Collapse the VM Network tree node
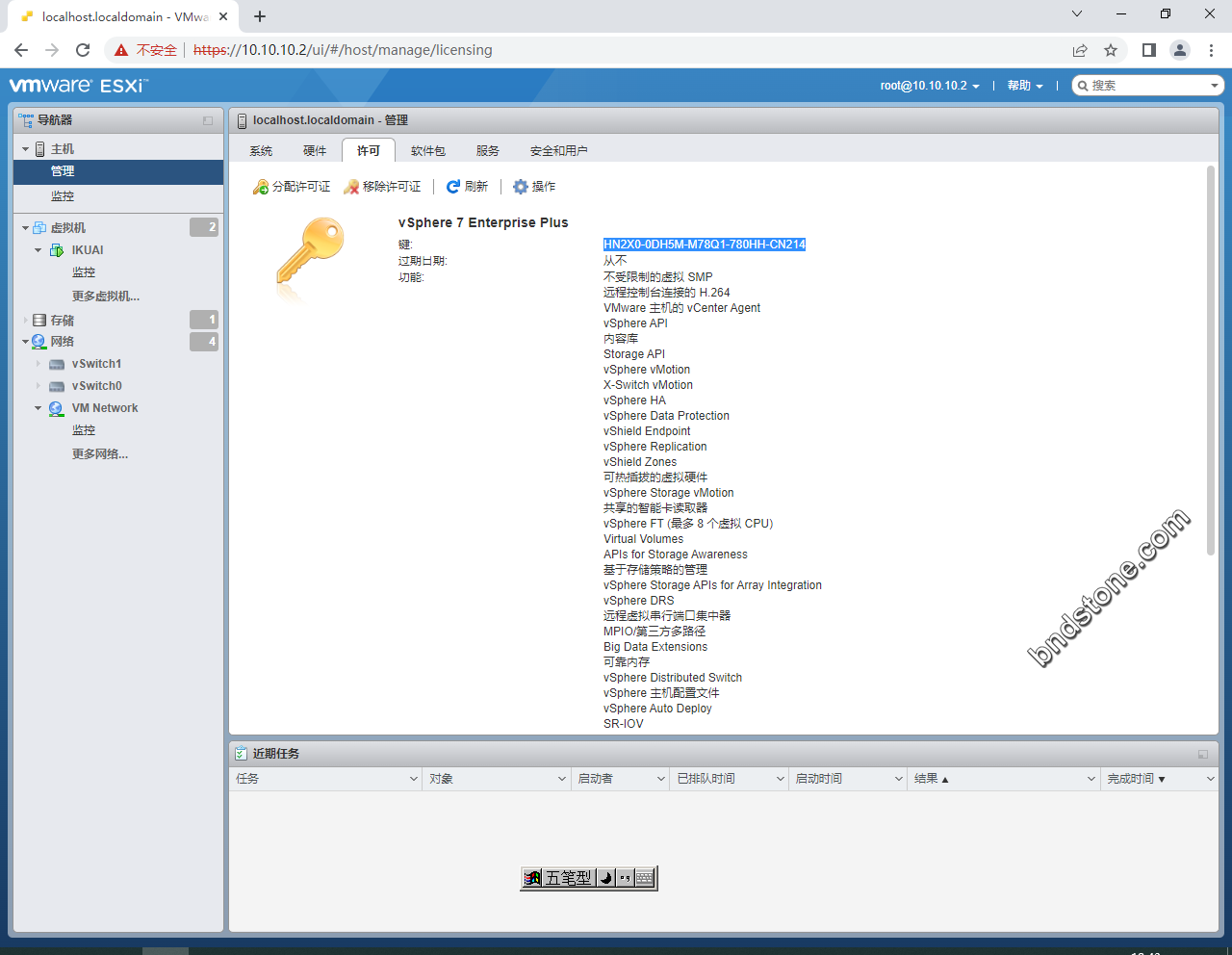The width and height of the screenshot is (1232, 955). click(x=38, y=408)
